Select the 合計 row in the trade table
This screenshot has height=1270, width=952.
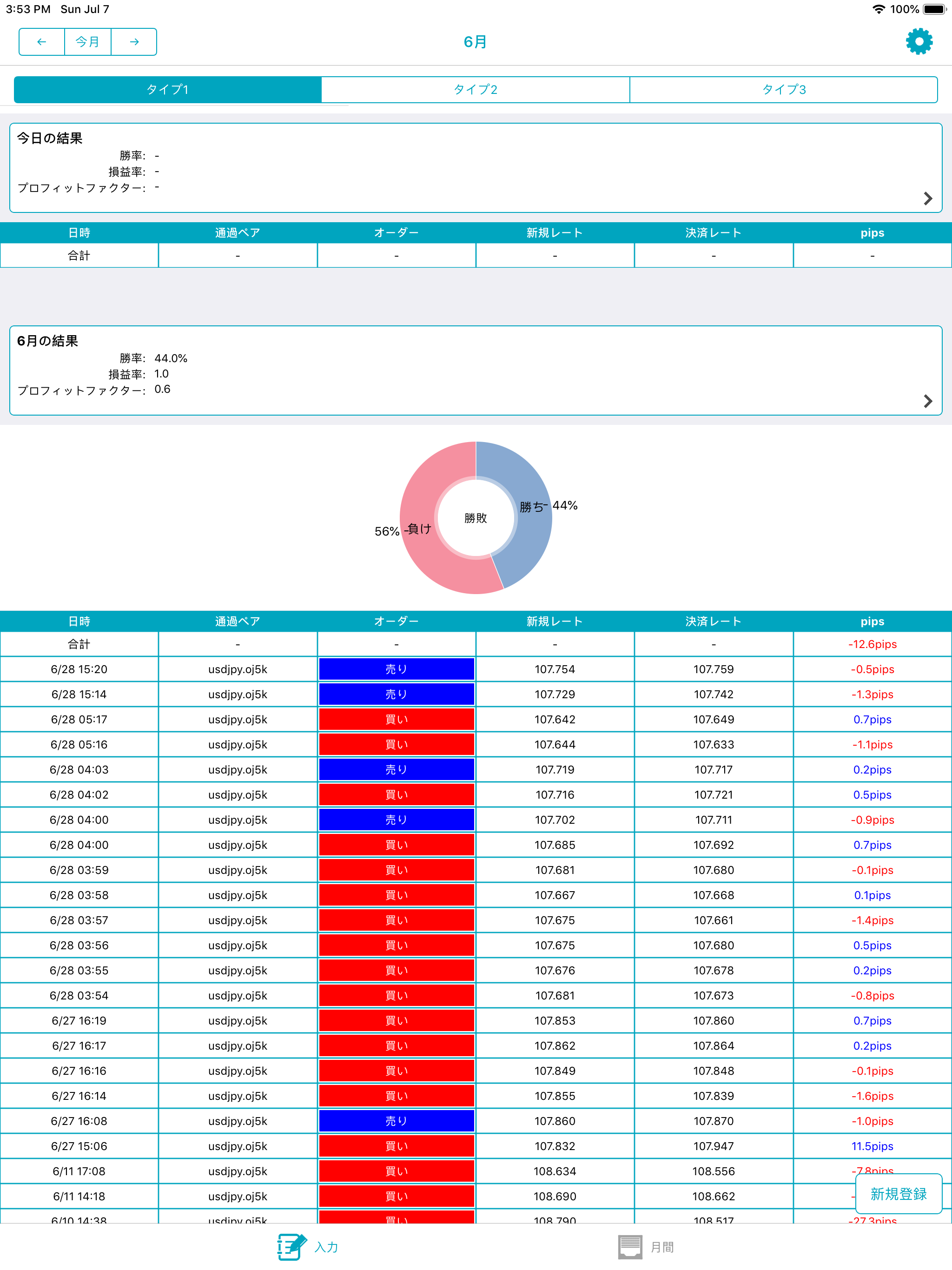[79, 644]
